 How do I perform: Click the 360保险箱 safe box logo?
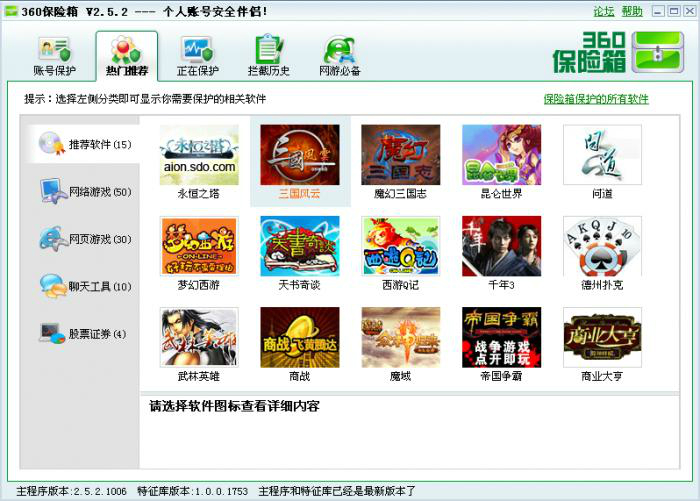coord(618,52)
